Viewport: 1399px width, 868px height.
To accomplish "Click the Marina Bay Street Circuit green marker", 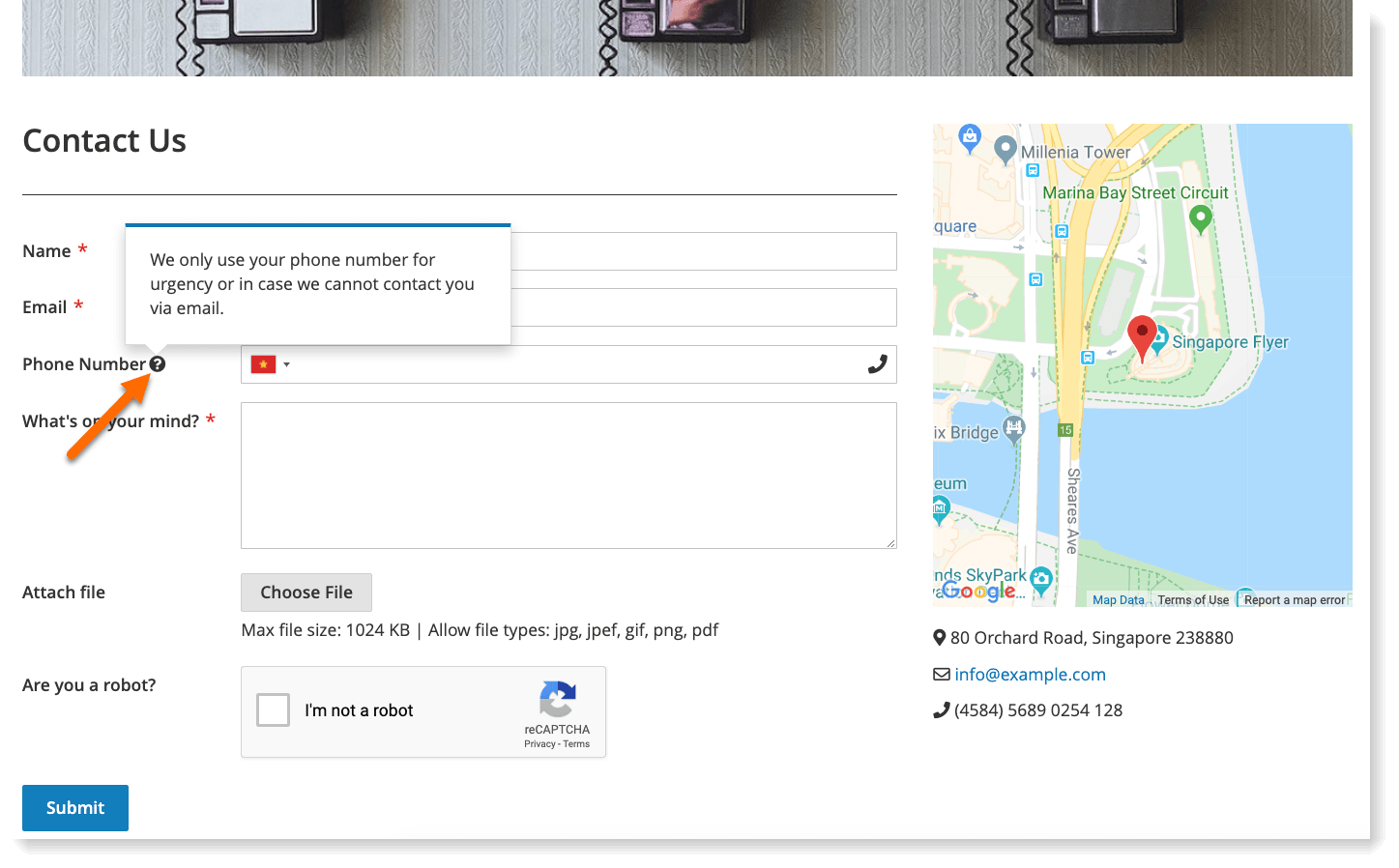I will pos(1200,219).
